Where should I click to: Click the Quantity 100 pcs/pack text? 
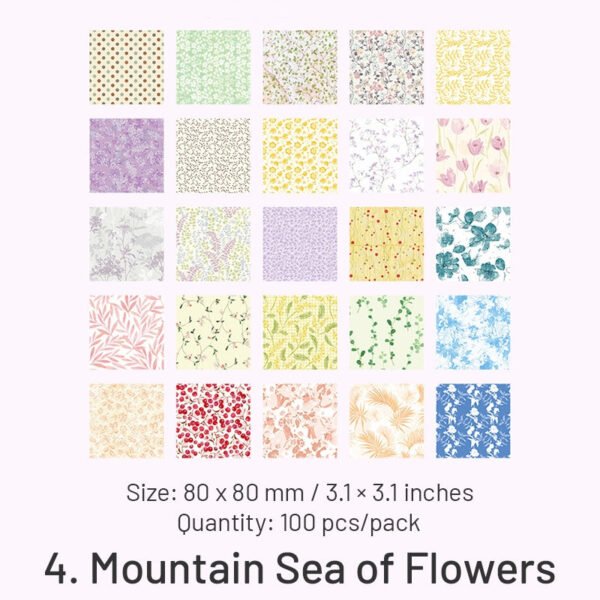point(298,523)
